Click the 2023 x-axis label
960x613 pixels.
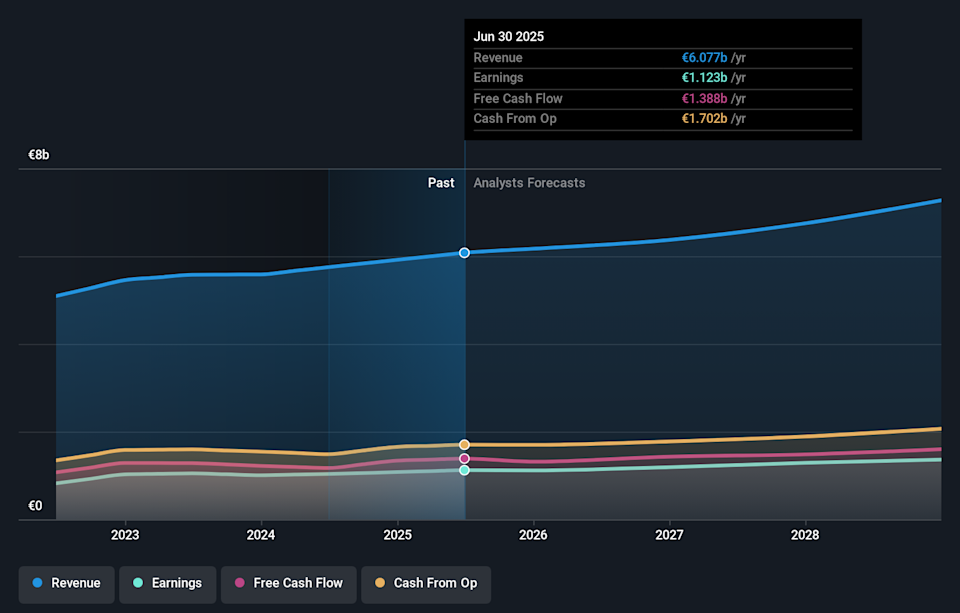point(125,535)
